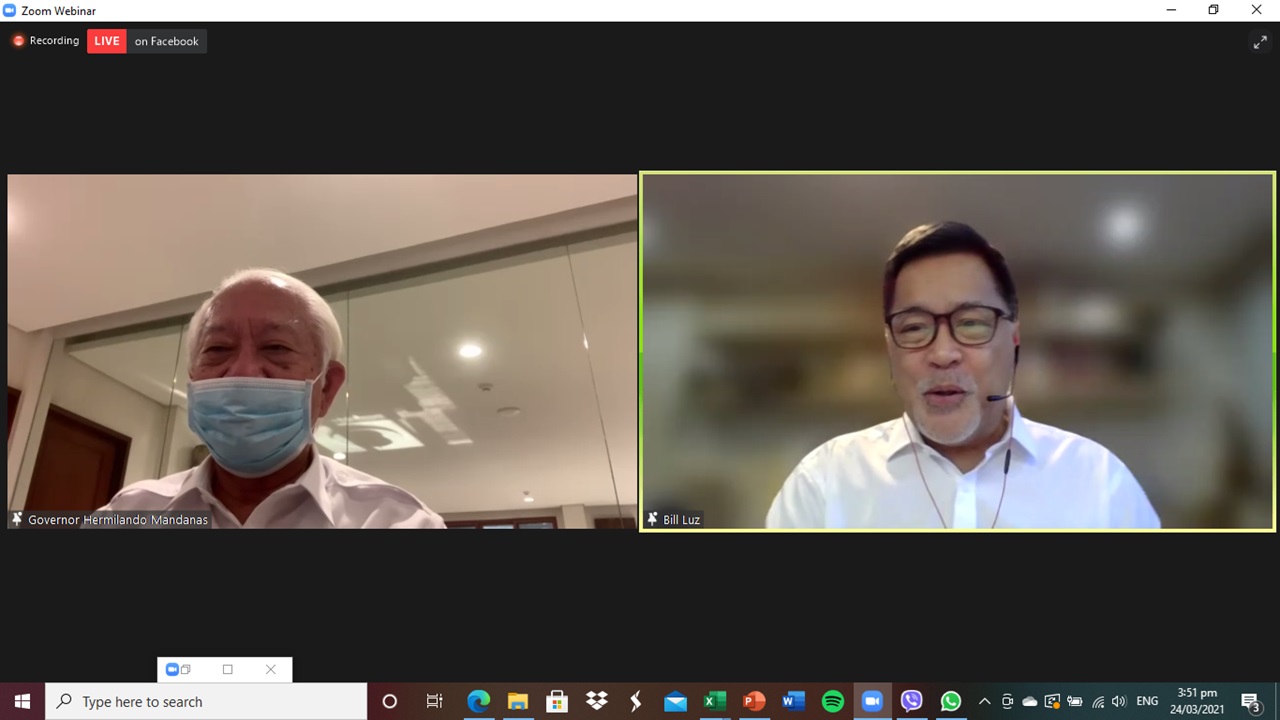Enter full screen with the top-right arrows icon
Viewport: 1280px width, 720px height.
pyautogui.click(x=1260, y=42)
